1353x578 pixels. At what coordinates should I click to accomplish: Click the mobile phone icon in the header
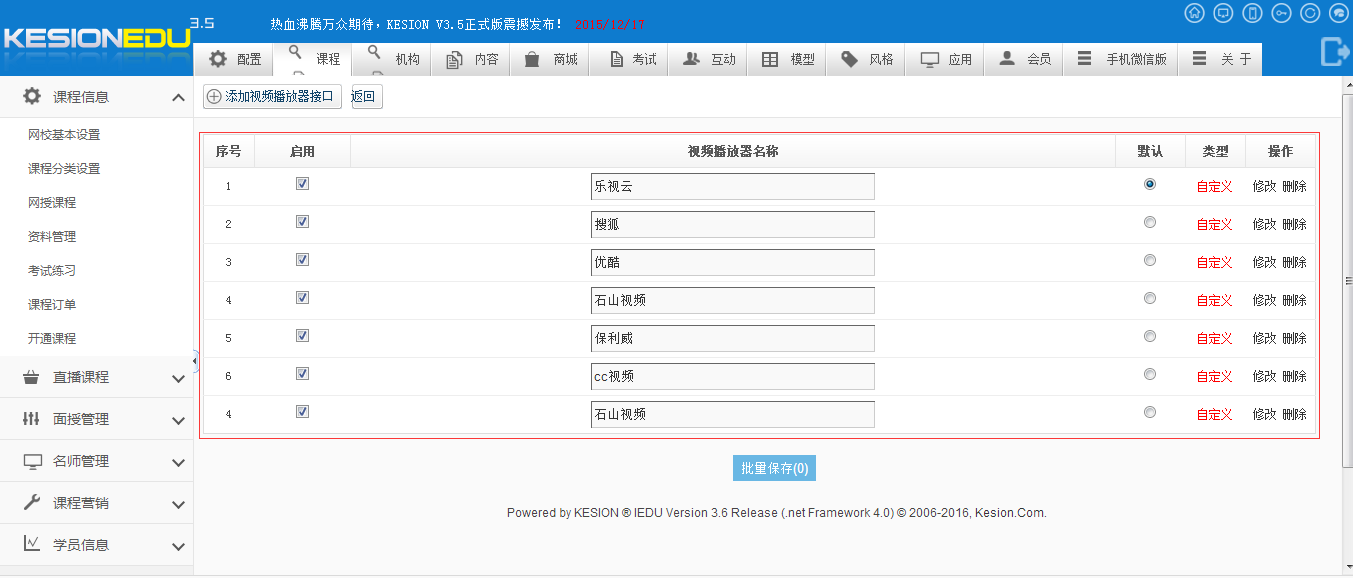[1252, 13]
